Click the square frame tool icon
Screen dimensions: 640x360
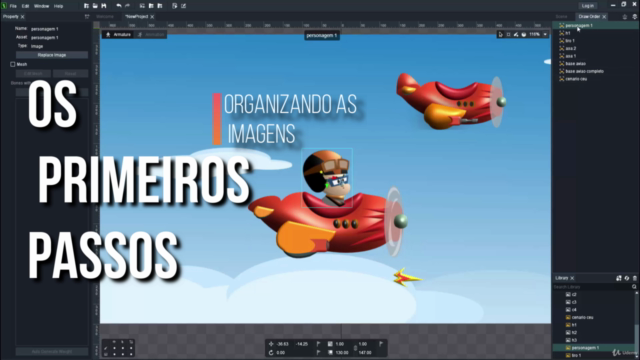pyautogui.click(x=509, y=35)
